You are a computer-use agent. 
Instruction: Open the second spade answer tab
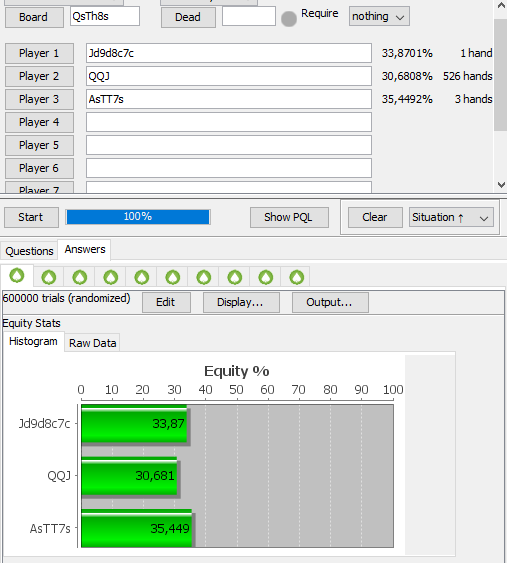pyautogui.click(x=49, y=277)
